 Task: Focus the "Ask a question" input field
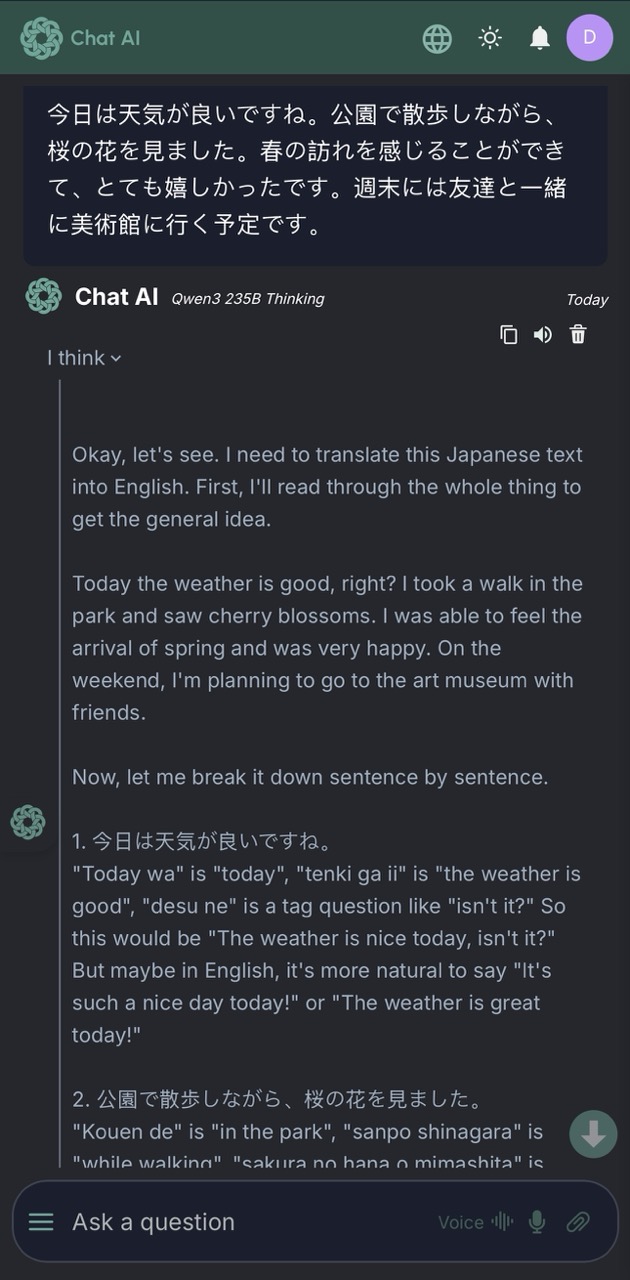(240, 1222)
